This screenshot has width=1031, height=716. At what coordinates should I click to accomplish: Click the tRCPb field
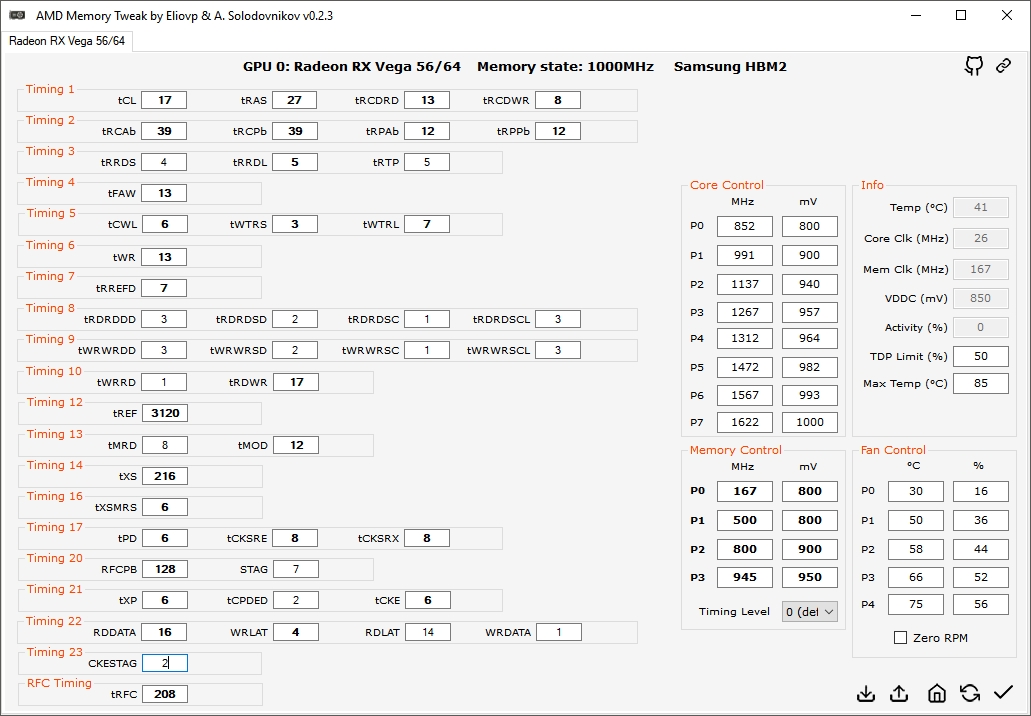coord(295,131)
